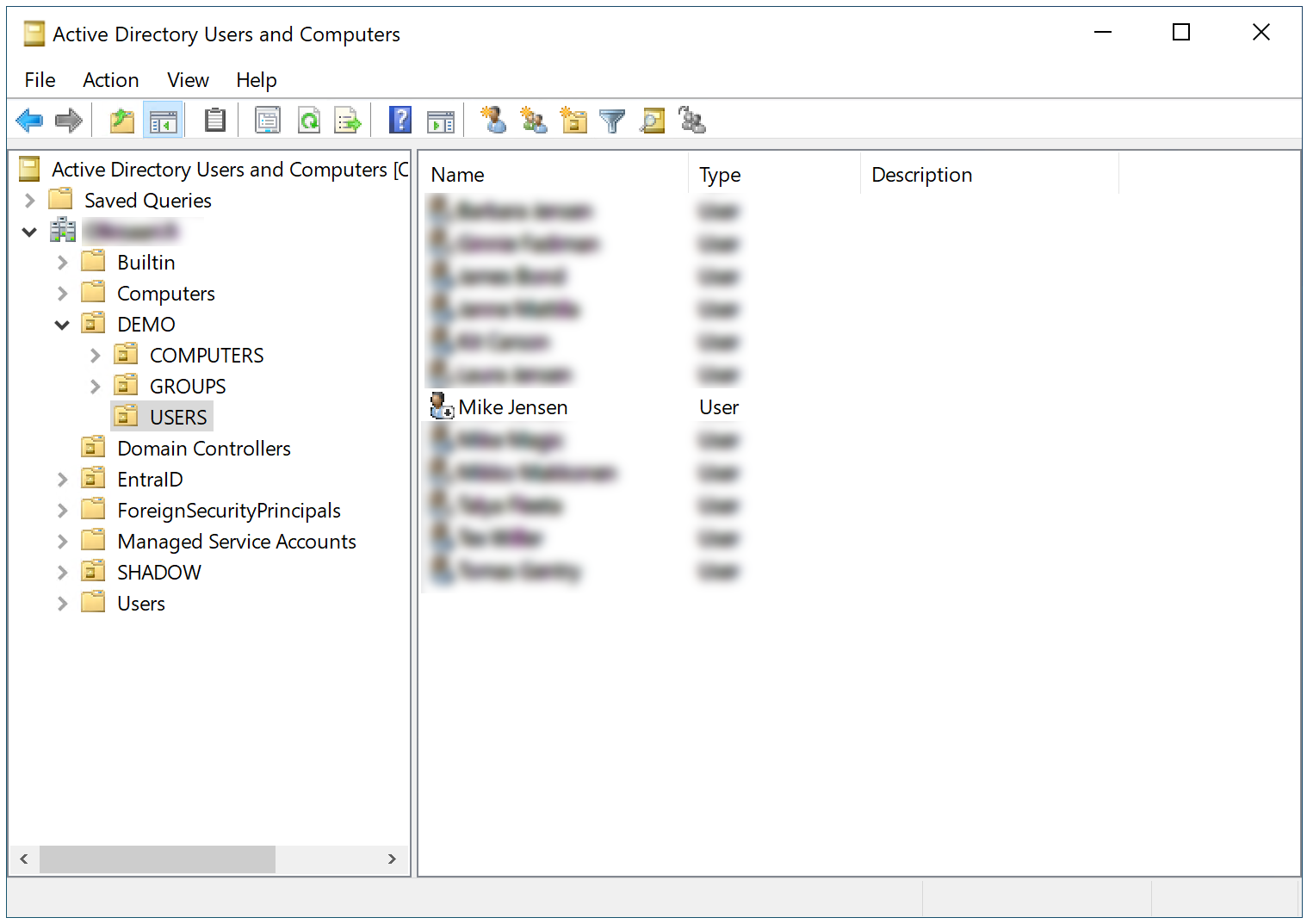Select the DEMO OU
1307x924 pixels.
[x=146, y=325]
